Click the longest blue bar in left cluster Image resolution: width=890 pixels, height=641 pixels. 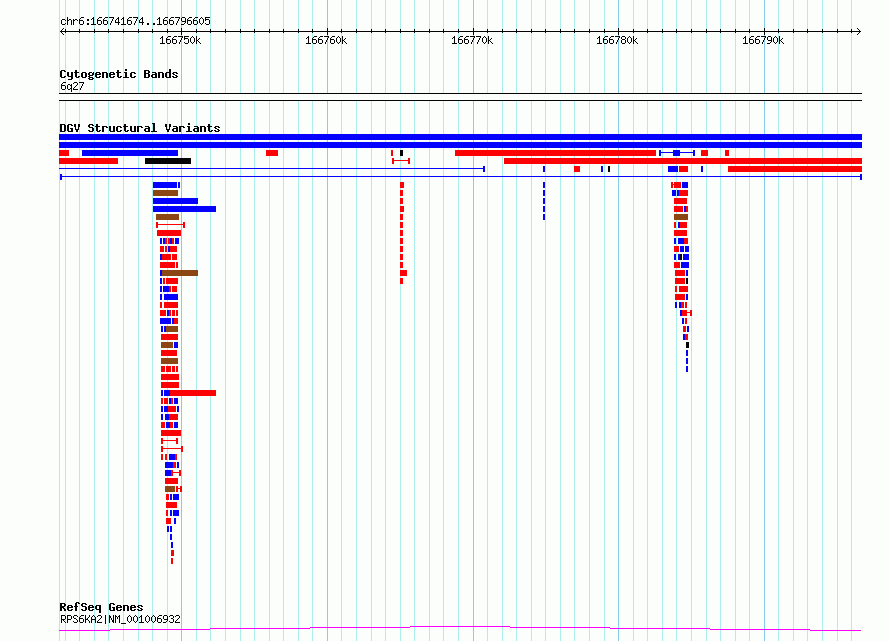184,209
